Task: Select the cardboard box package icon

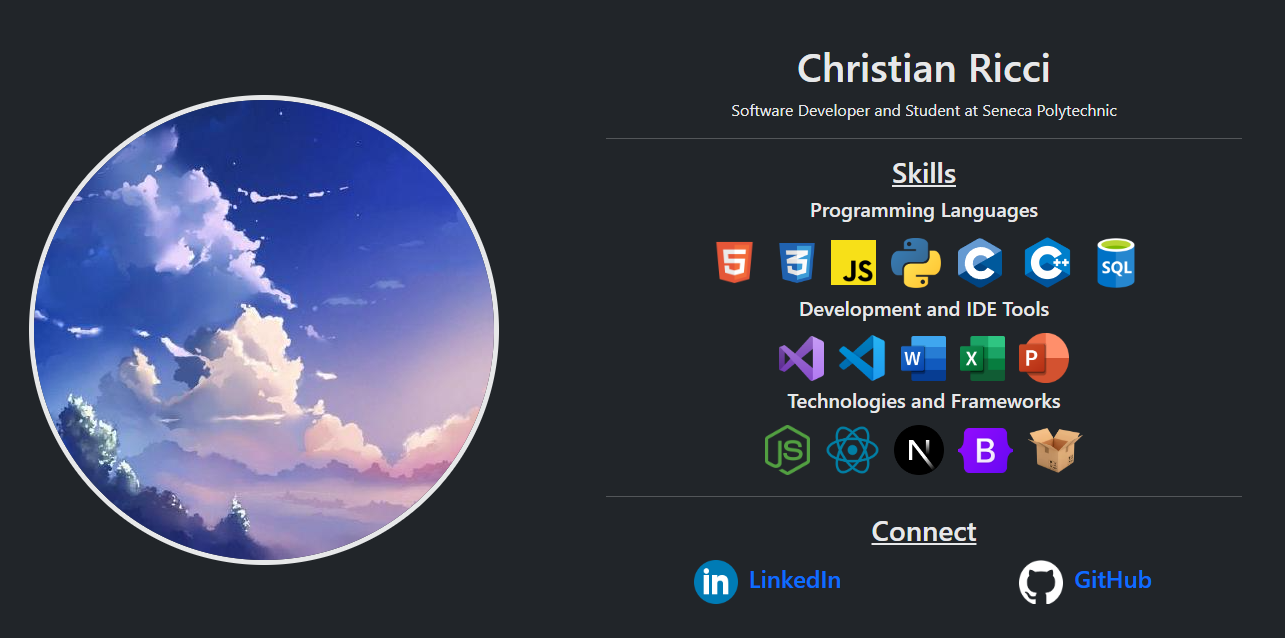Action: point(1055,450)
